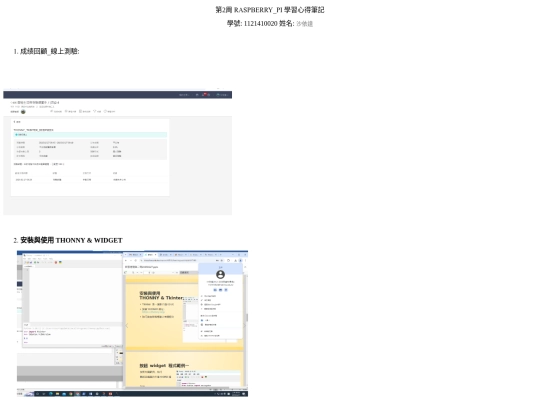Viewport: 540px width, 405px height.
Task: Click the document title containing RASPBERRY_PI
Action: point(270,10)
